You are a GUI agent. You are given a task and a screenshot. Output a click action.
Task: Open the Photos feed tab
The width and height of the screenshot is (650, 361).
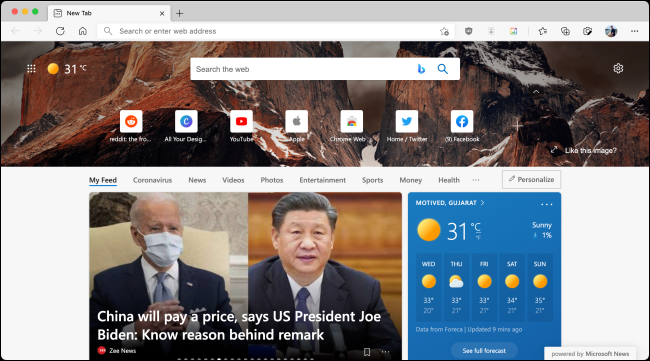pos(272,180)
